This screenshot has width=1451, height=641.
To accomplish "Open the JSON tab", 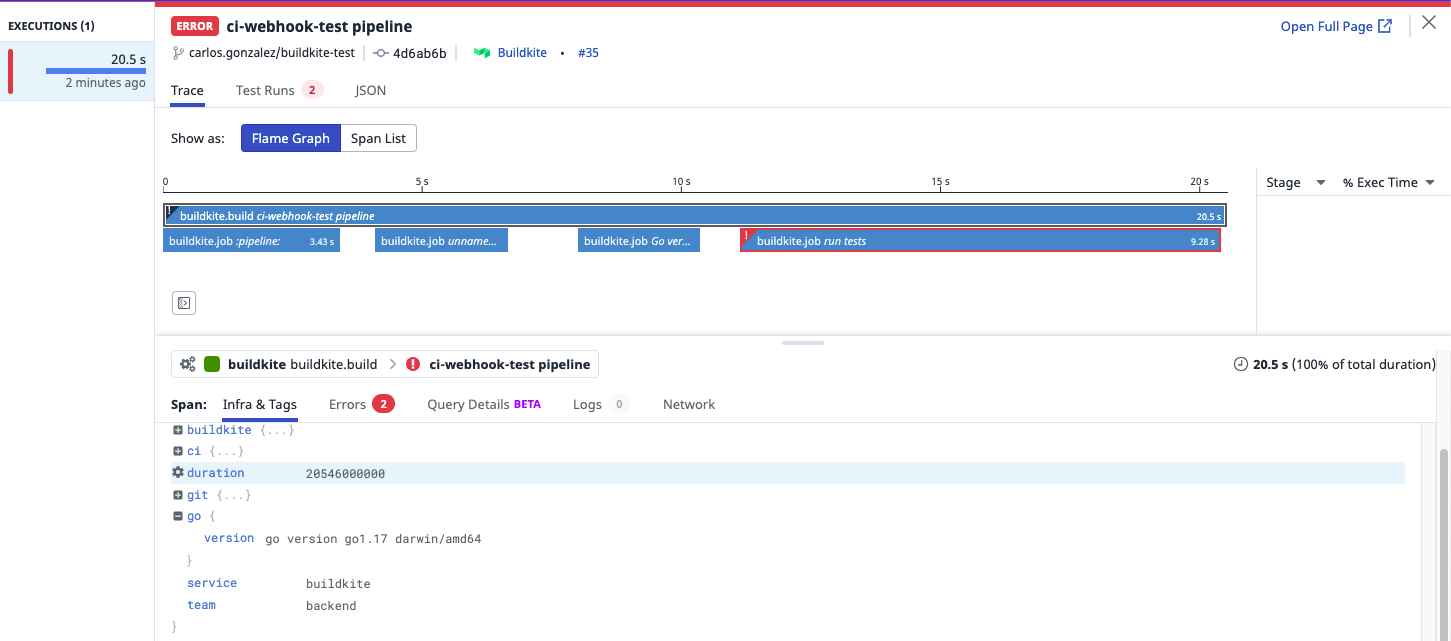I will pos(371,90).
